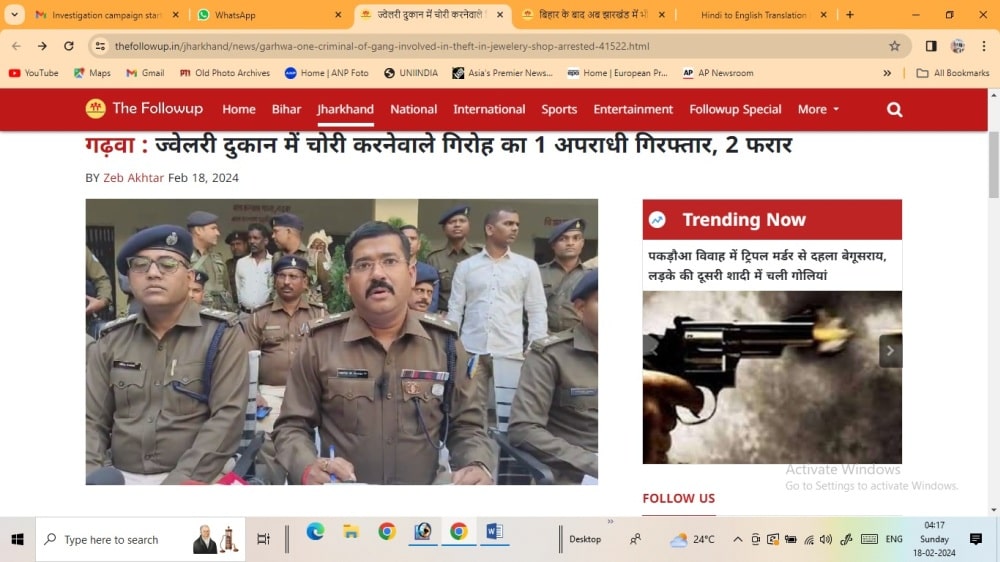Bookmark this page with the star icon
The width and height of the screenshot is (1000, 562).
click(894, 46)
